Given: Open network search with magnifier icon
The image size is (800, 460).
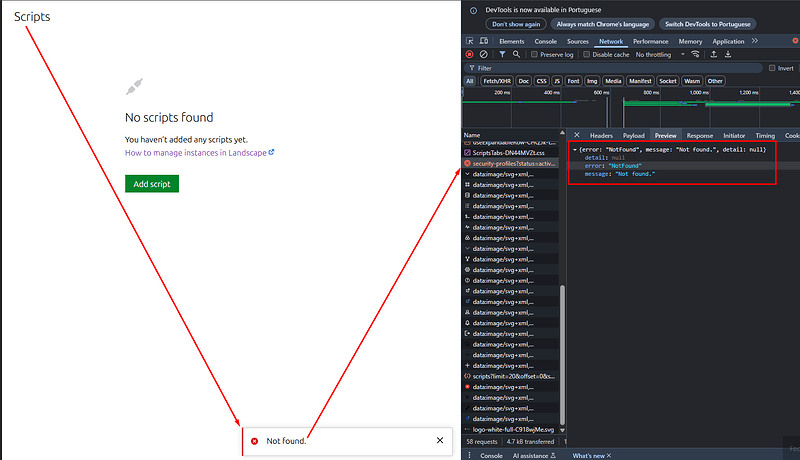Looking at the screenshot, I should click(517, 54).
